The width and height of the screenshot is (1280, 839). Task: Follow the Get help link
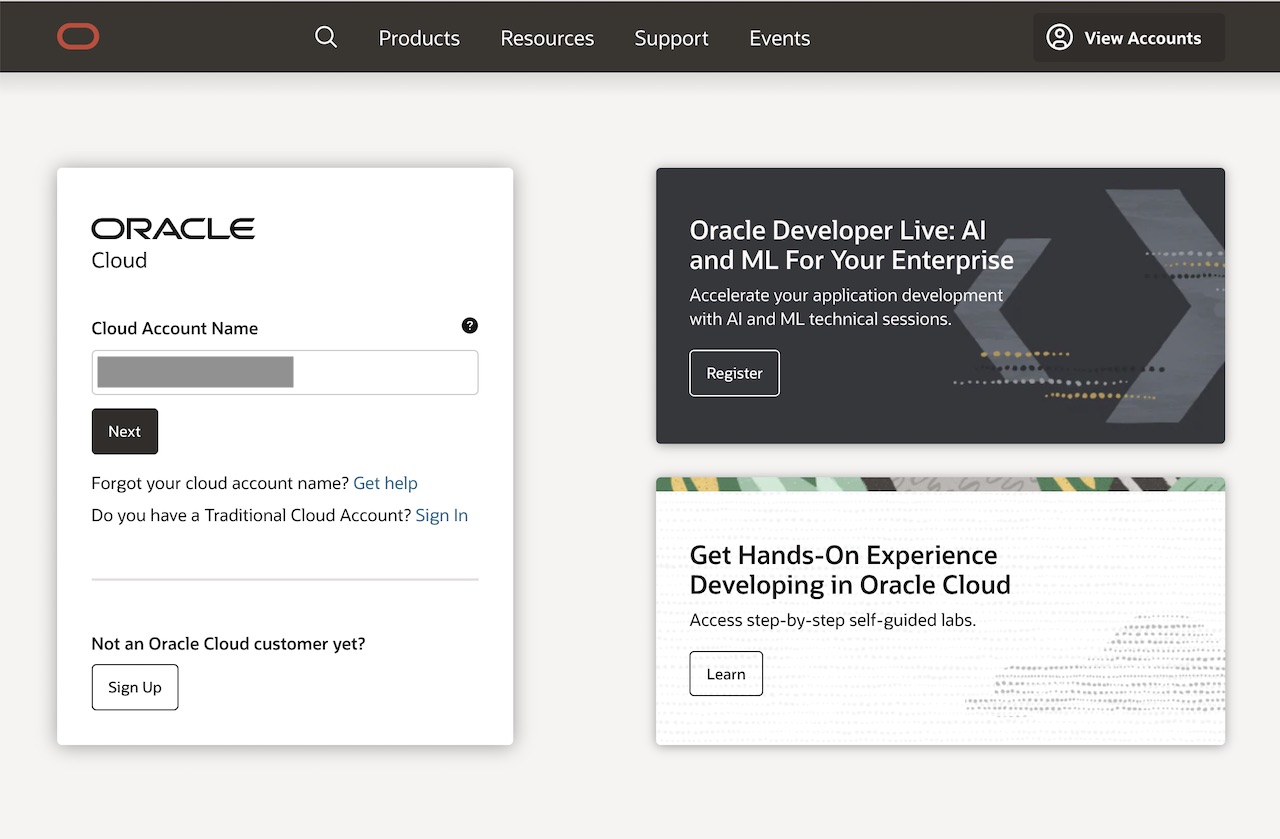pyautogui.click(x=385, y=483)
